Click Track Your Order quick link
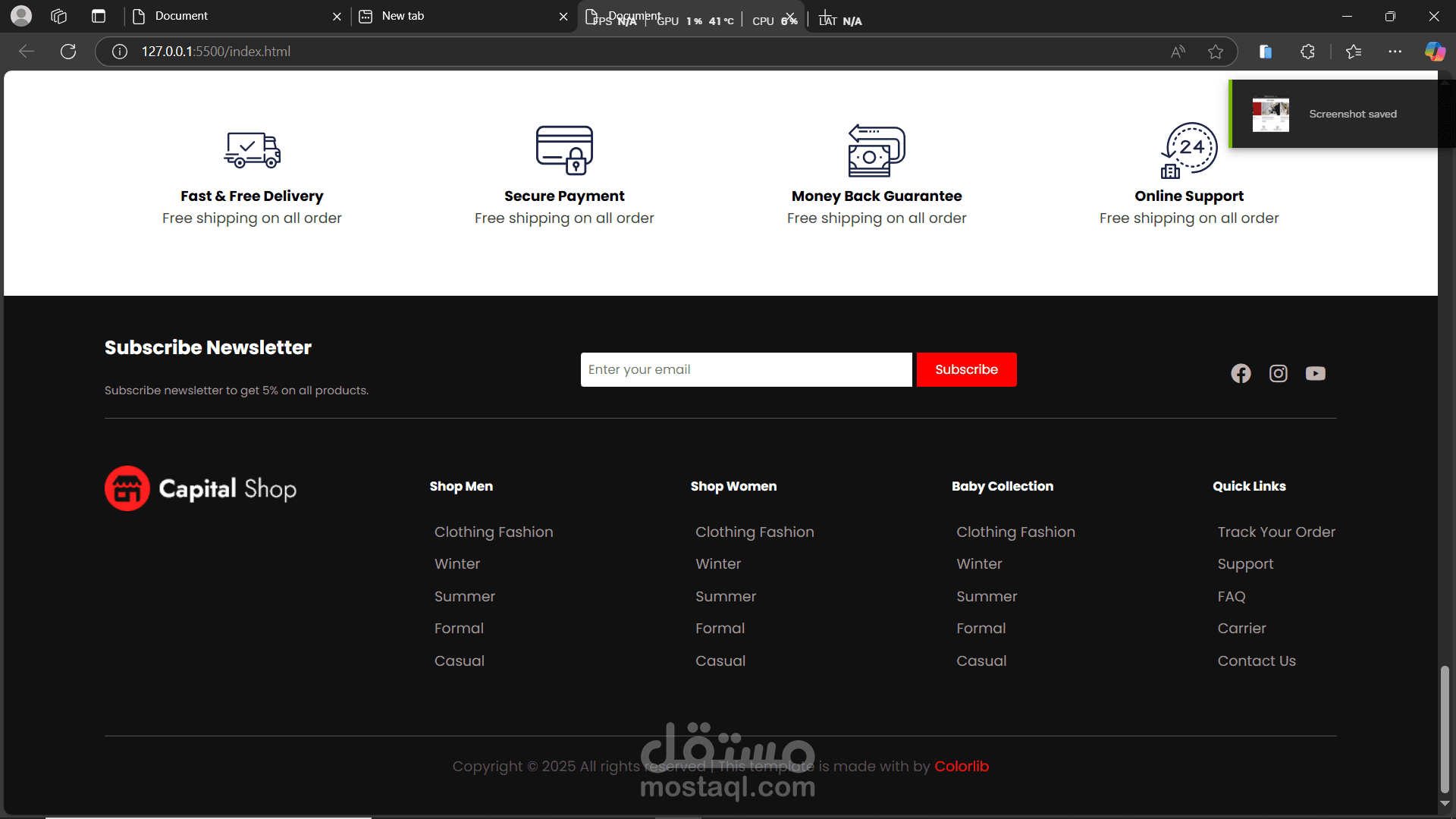The height and width of the screenshot is (819, 1456). point(1276,532)
